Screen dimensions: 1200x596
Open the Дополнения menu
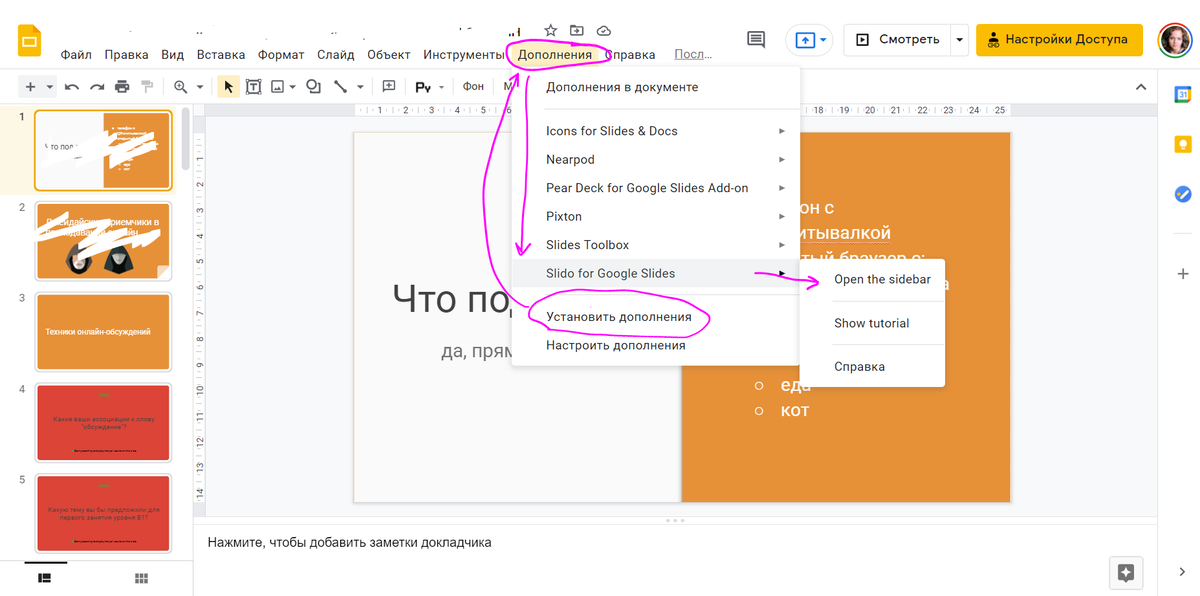click(x=554, y=55)
